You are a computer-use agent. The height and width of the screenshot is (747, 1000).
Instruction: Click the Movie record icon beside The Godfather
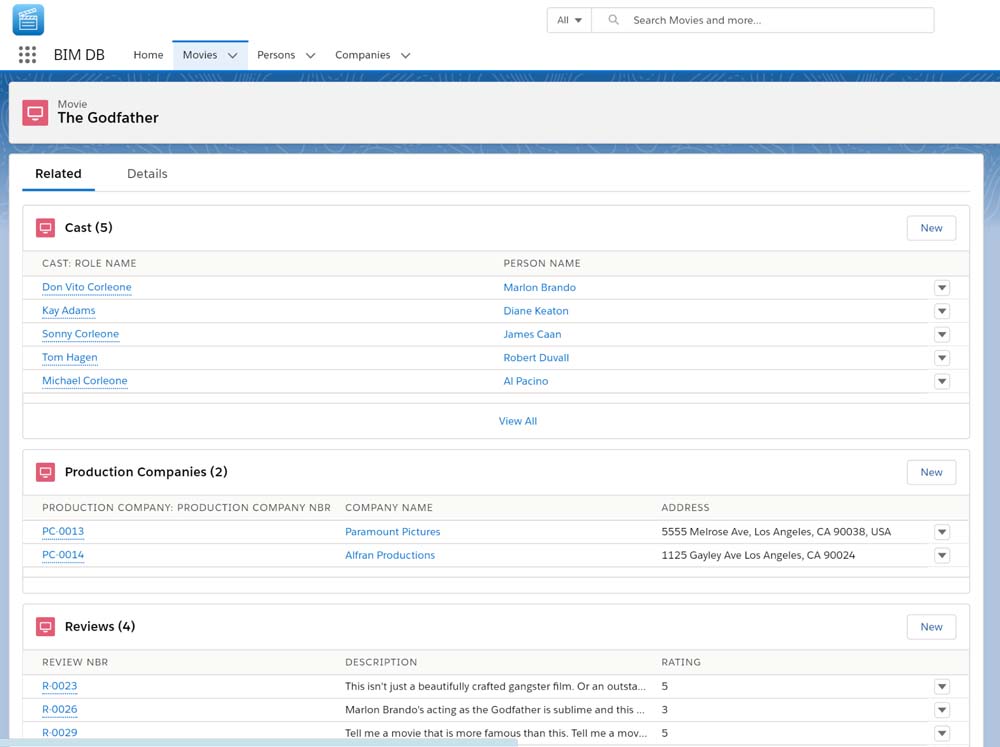[x=35, y=112]
